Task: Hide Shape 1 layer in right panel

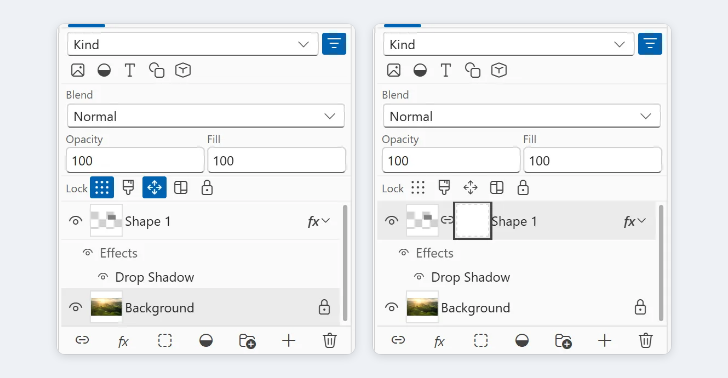Action: click(391, 221)
